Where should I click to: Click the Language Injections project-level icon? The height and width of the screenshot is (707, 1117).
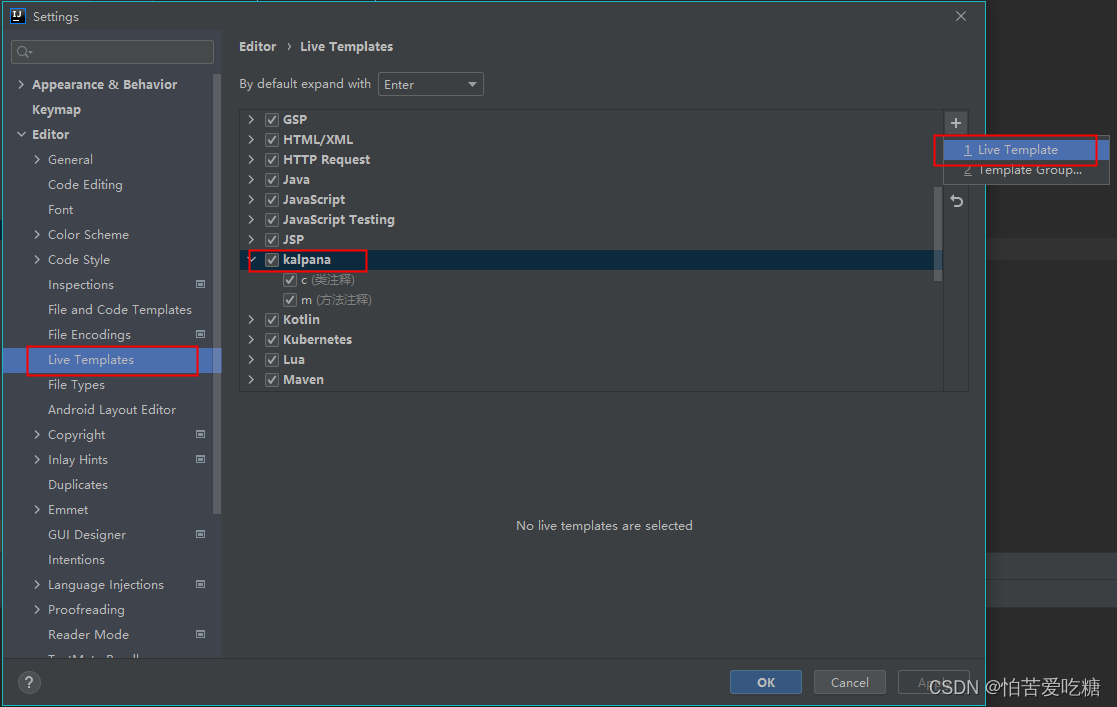[x=201, y=584]
